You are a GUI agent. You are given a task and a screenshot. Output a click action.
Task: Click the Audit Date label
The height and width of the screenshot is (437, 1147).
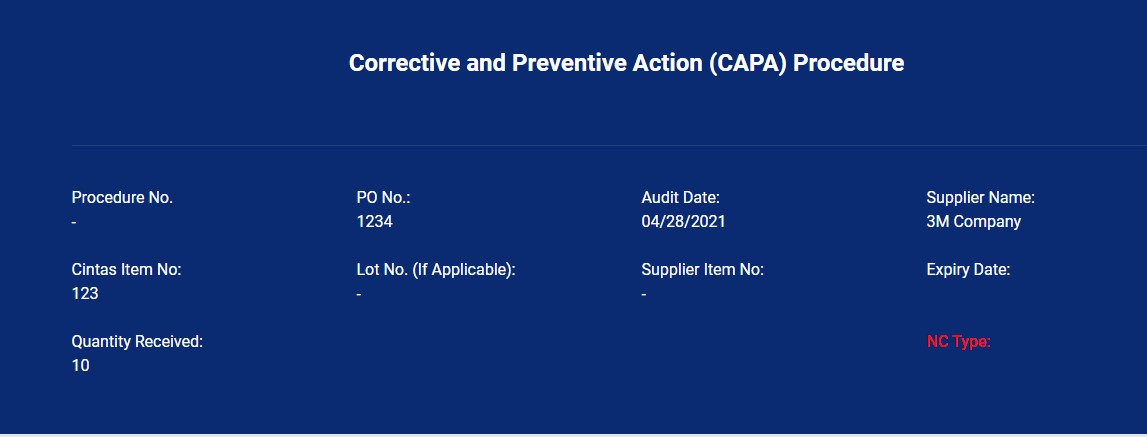click(680, 198)
